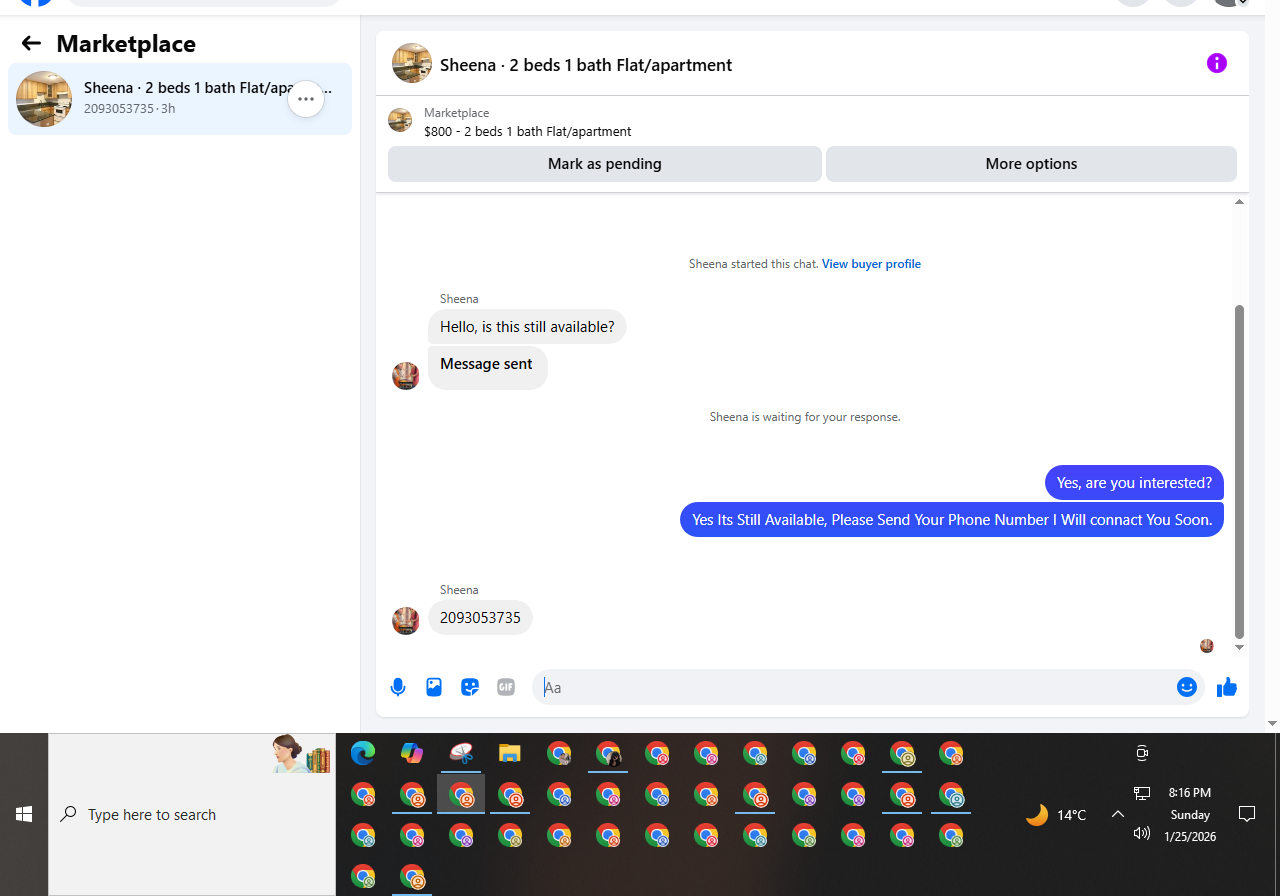Click the 'Please Send Your Phone Number' message

[x=952, y=520]
